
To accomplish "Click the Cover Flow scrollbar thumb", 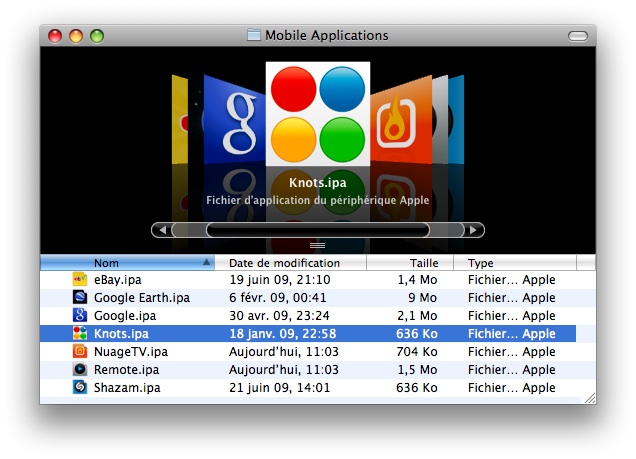I will pyautogui.click(x=318, y=230).
